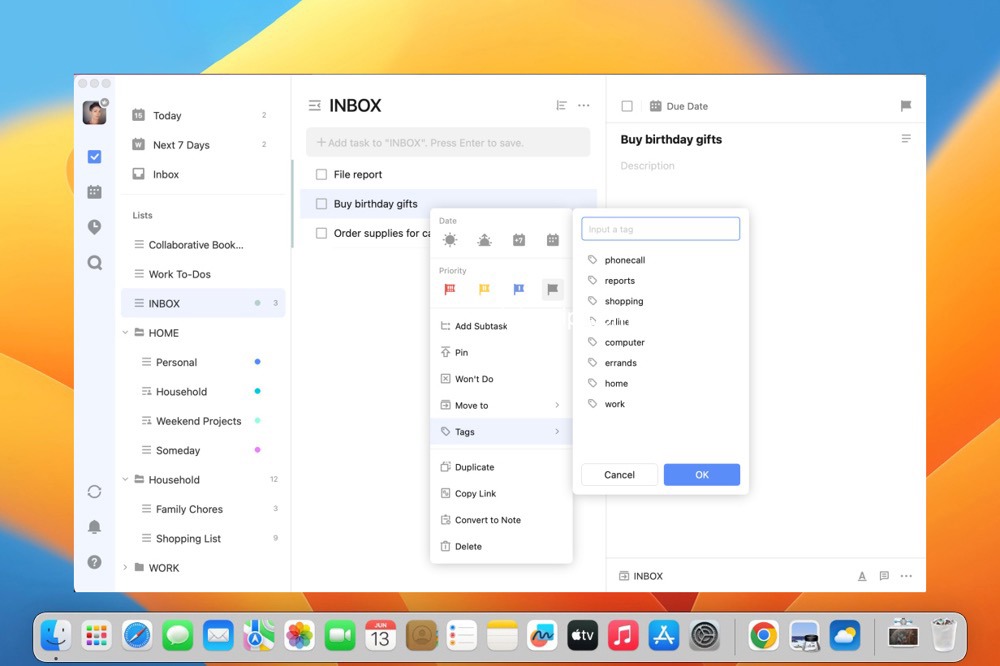Collapse the HOME folder chevron
Screen dimensions: 1000x666
[x=125, y=332]
